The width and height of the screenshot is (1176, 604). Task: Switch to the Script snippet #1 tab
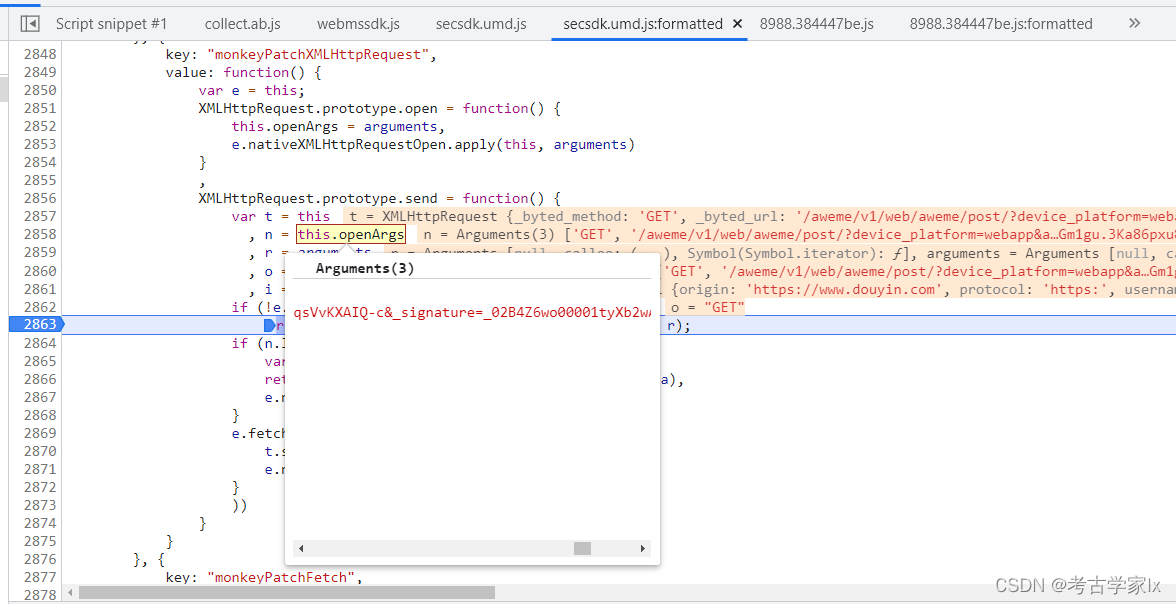(112, 24)
